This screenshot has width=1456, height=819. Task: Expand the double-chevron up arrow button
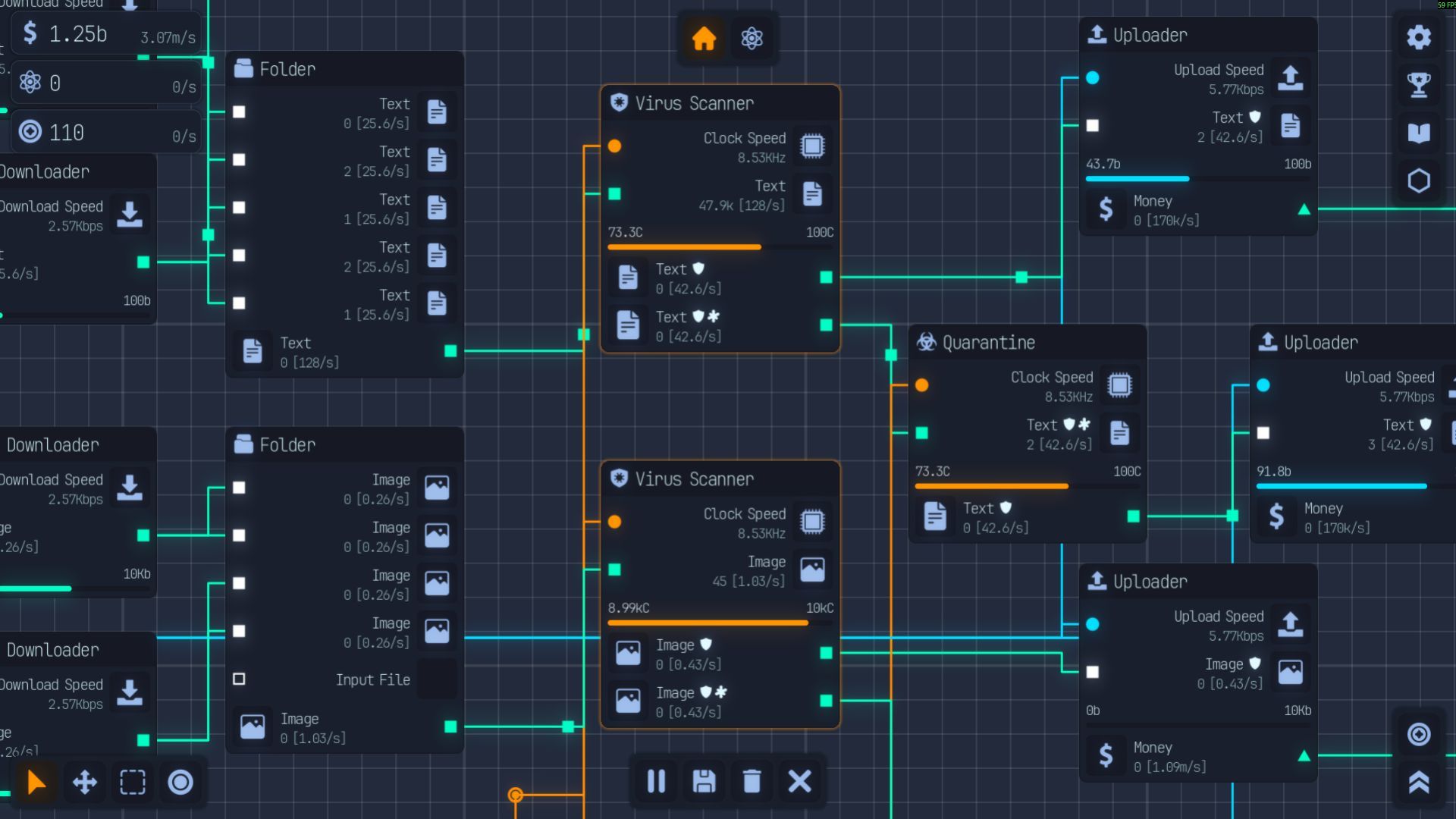click(1418, 782)
